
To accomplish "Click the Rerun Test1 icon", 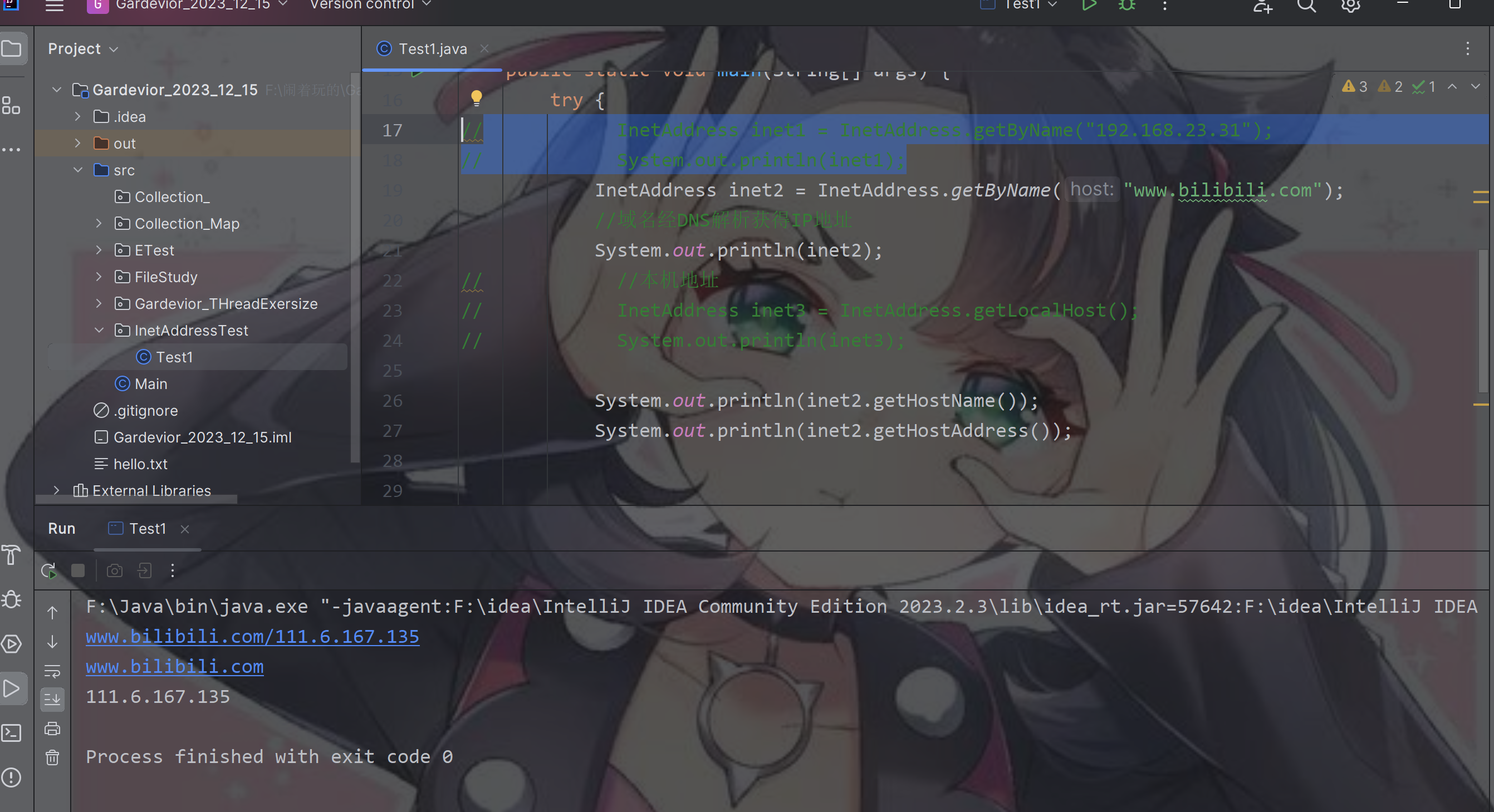I will pos(50,571).
